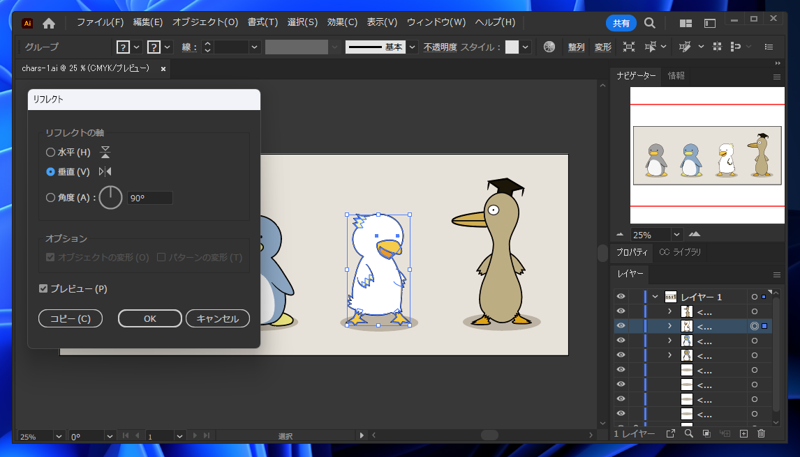Open the 基本 brush definition dropdown

tap(412, 47)
